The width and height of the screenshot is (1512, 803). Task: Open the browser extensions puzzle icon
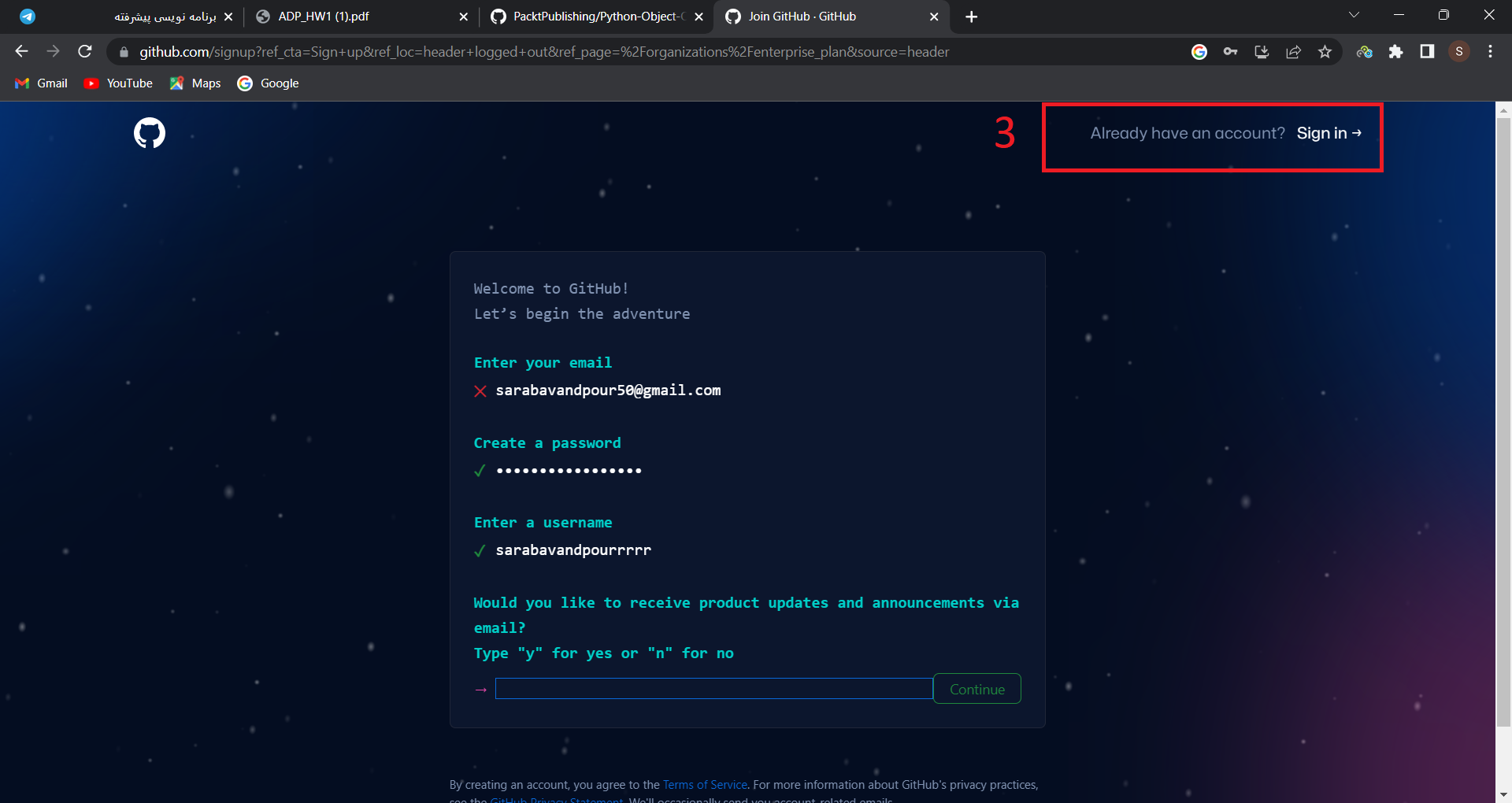coord(1397,51)
